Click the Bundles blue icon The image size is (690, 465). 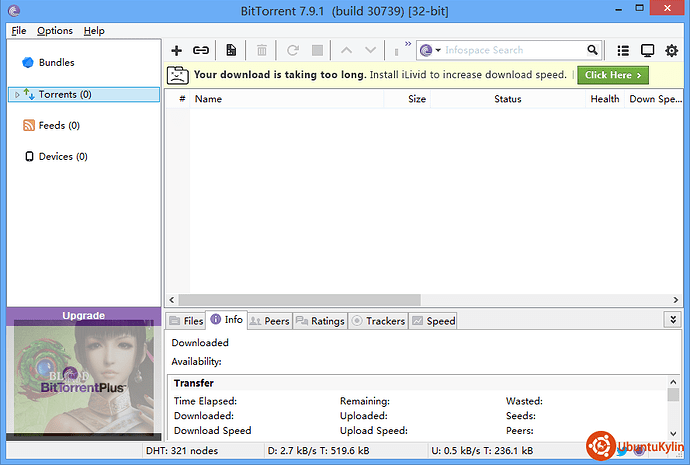point(28,62)
